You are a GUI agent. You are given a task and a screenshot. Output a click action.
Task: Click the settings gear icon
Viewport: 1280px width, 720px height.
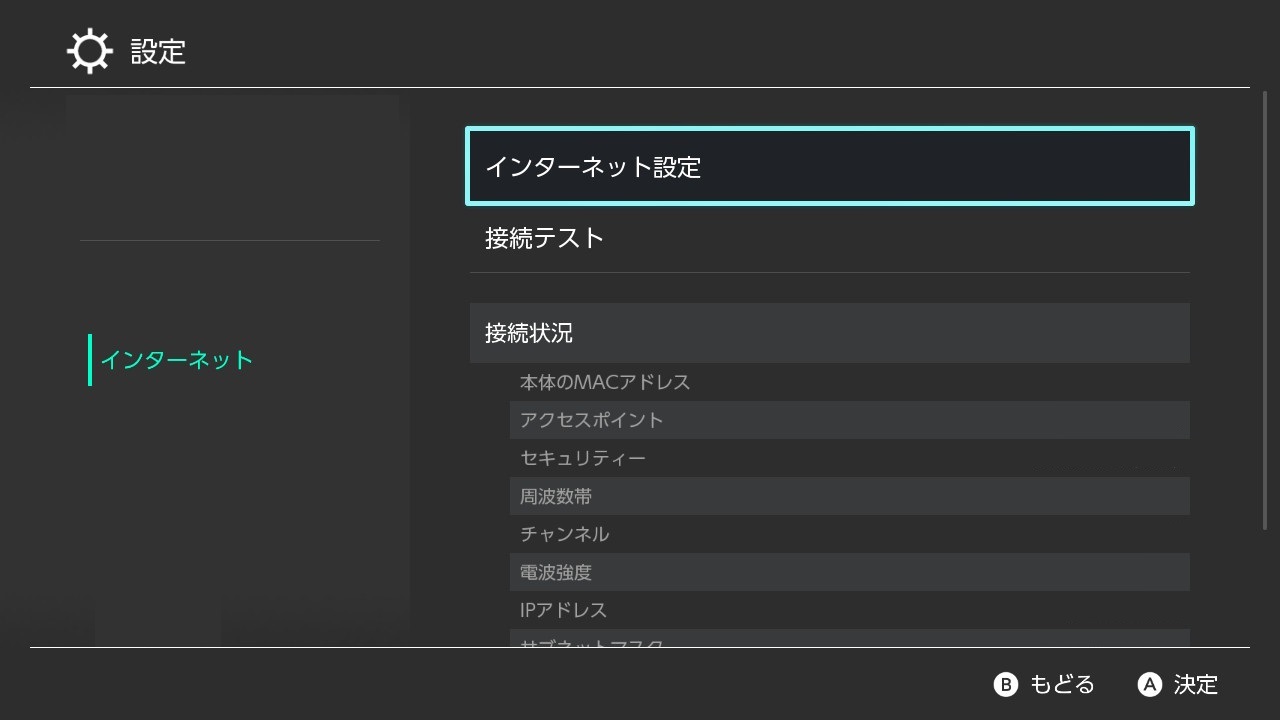click(x=89, y=51)
